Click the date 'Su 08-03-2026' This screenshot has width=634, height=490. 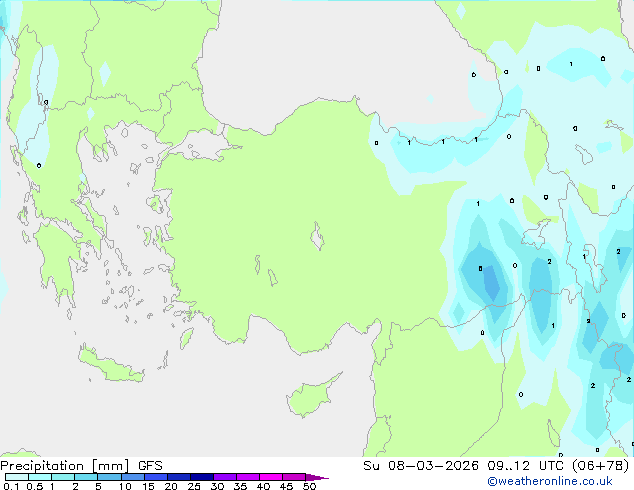[421, 466]
